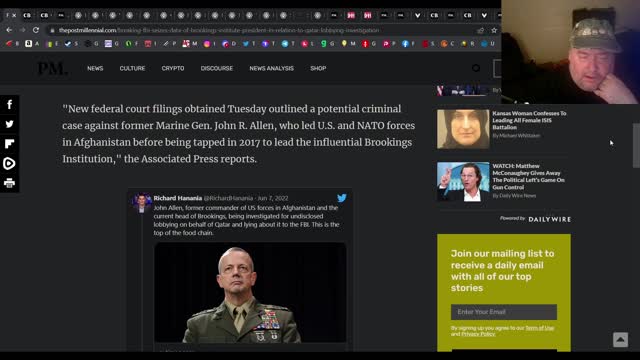
Task: Click the page vertical scrollbar thumb
Action: coord(636,145)
